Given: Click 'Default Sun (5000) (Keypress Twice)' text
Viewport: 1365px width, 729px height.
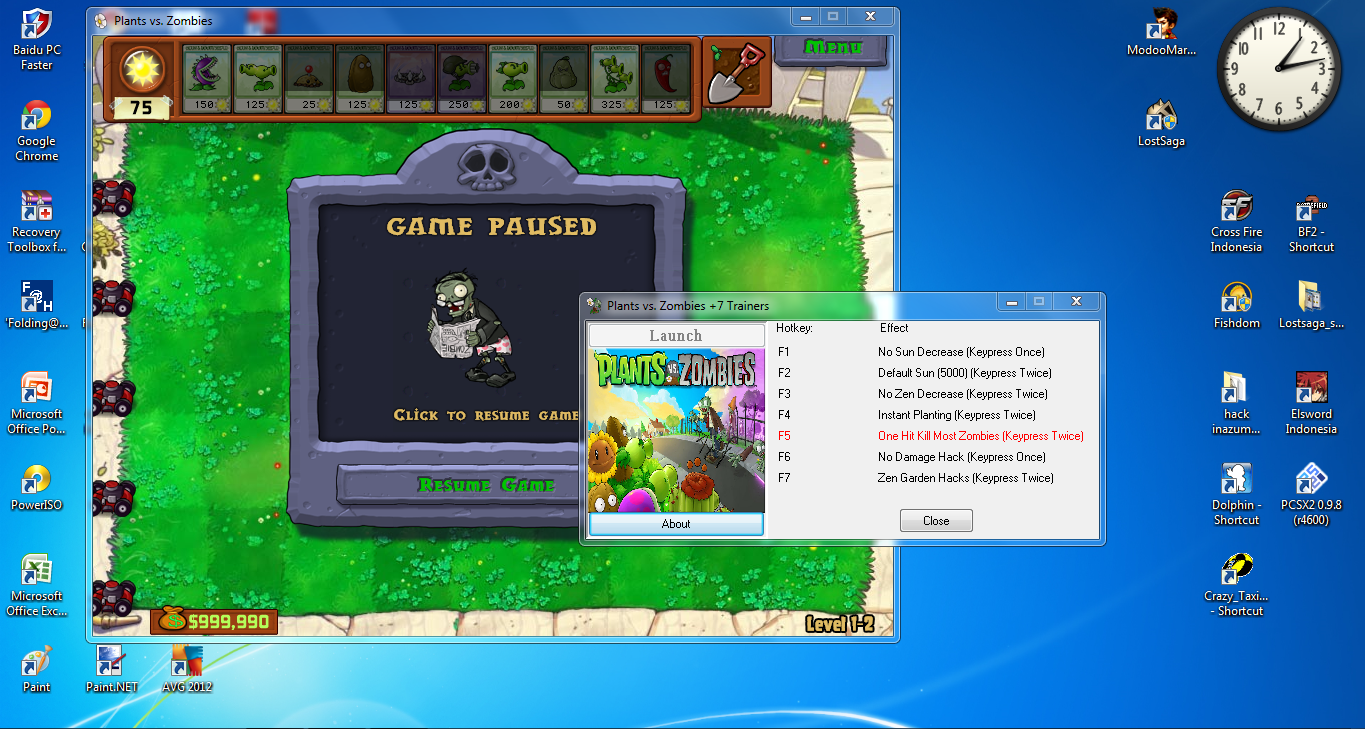Looking at the screenshot, I should pos(964,373).
